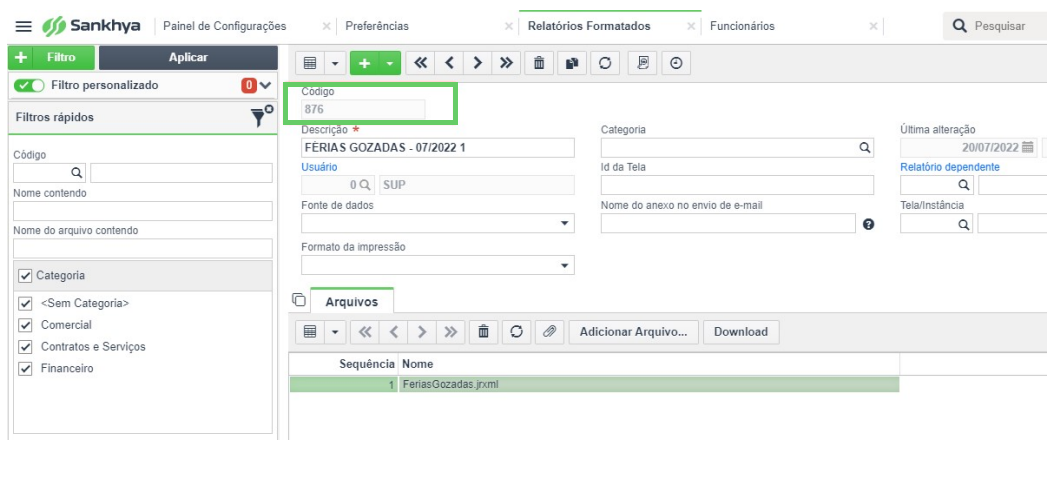Image resolution: width=1061 pixels, height=503 pixels.
Task: Open the clock history icon
Action: [x=676, y=63]
